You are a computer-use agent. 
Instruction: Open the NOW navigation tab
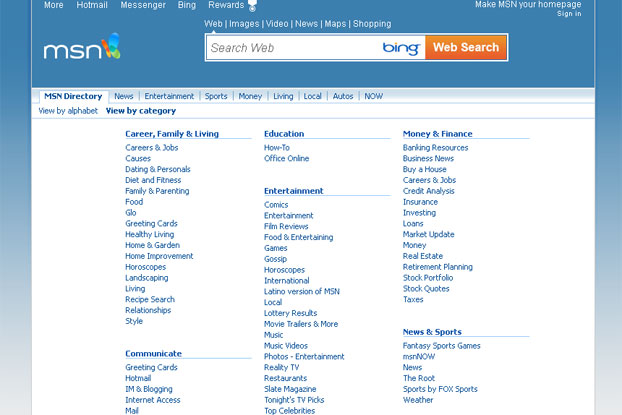[x=374, y=96]
